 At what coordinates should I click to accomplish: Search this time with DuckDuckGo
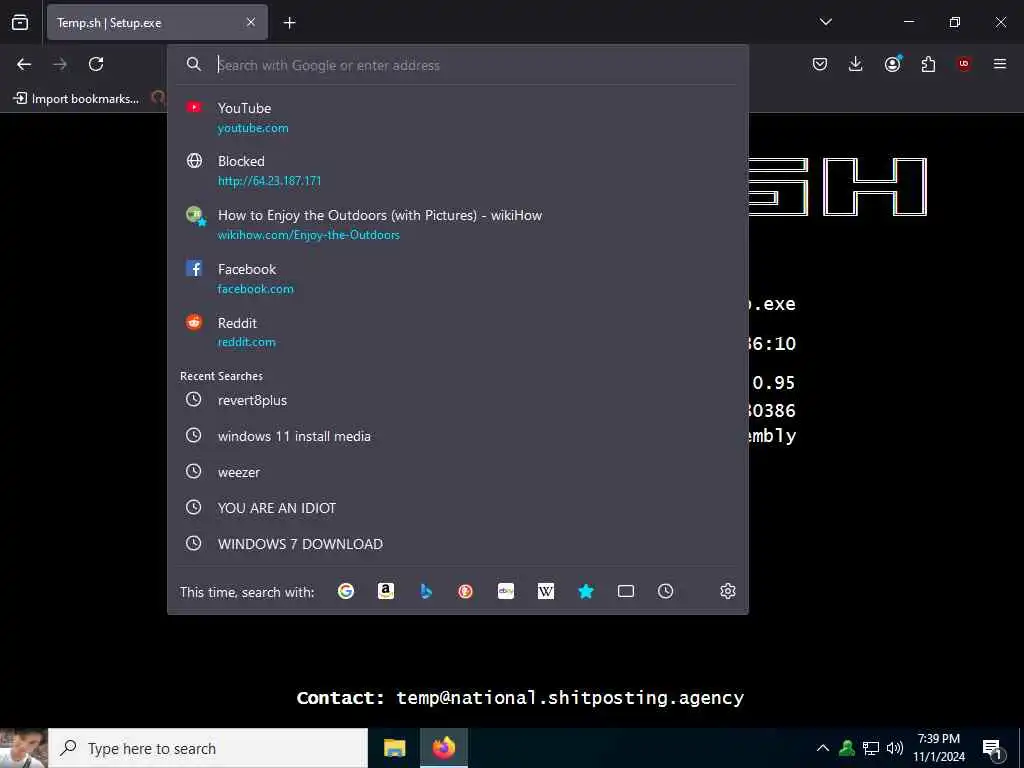(x=466, y=591)
